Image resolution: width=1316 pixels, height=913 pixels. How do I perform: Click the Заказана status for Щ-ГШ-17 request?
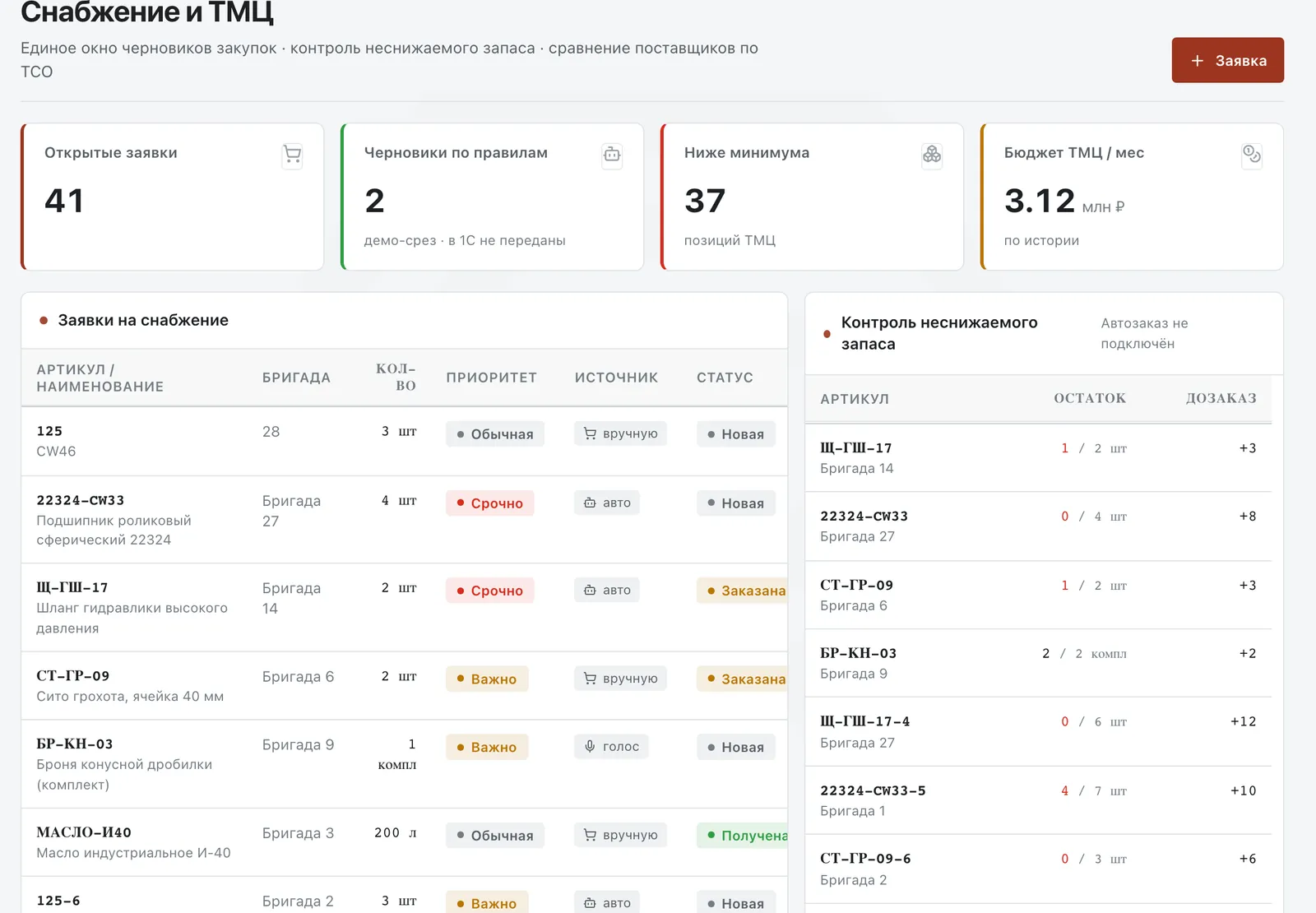pyautogui.click(x=742, y=591)
